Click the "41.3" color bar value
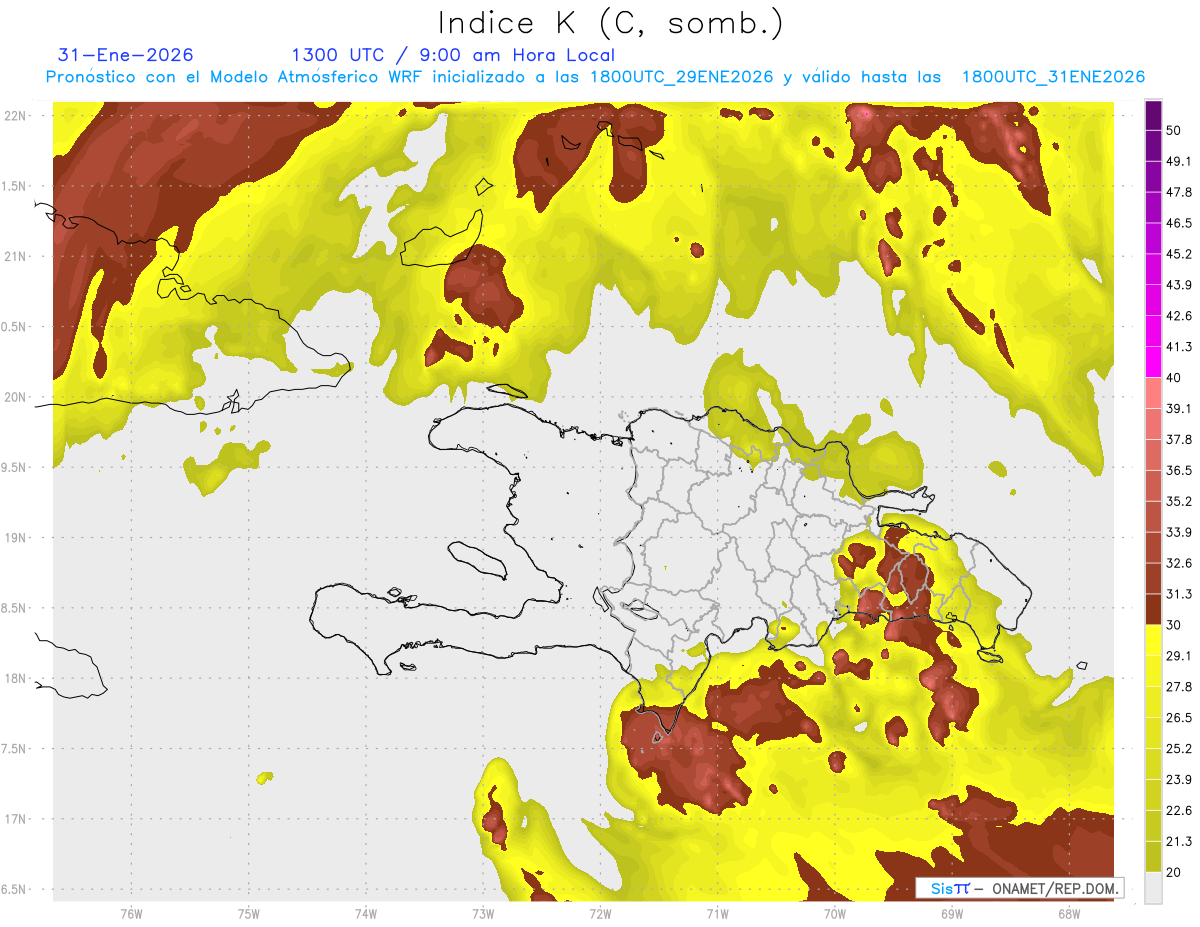 click(x=1179, y=347)
